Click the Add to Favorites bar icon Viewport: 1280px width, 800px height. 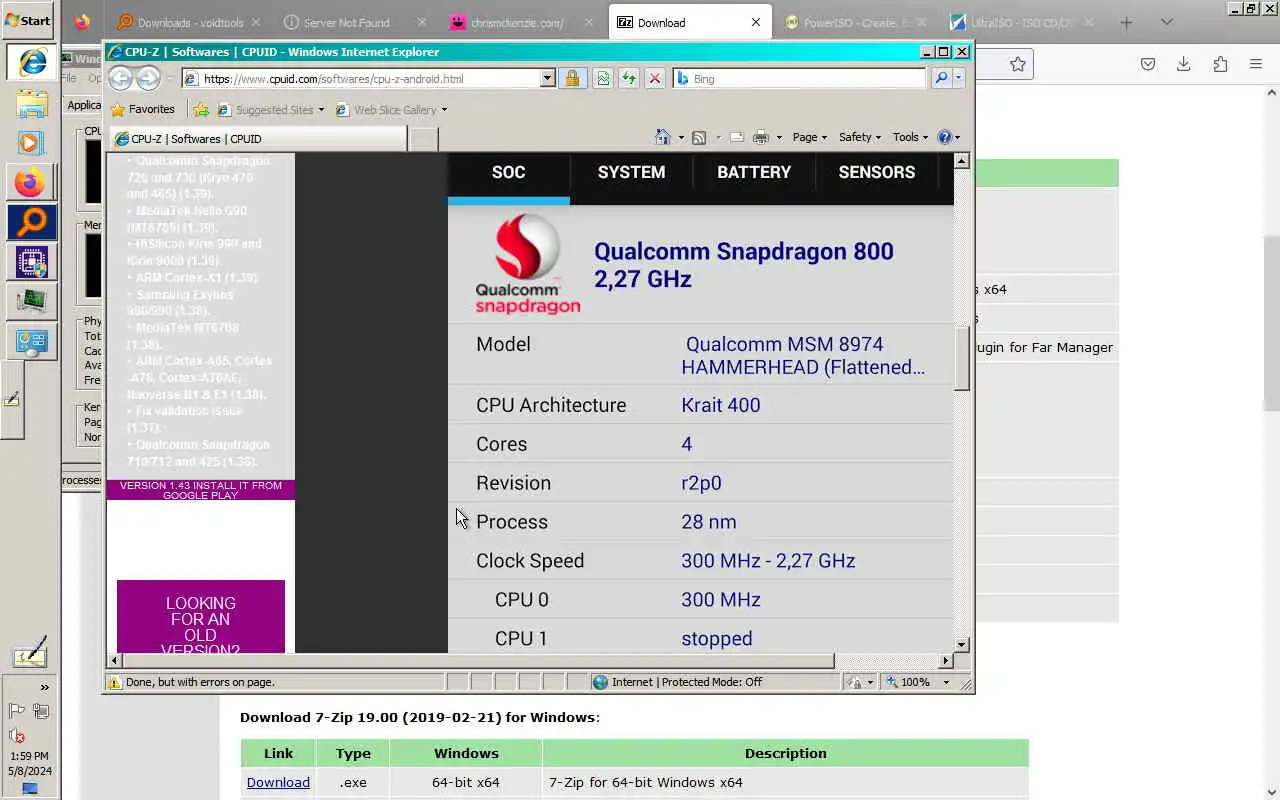tap(201, 109)
